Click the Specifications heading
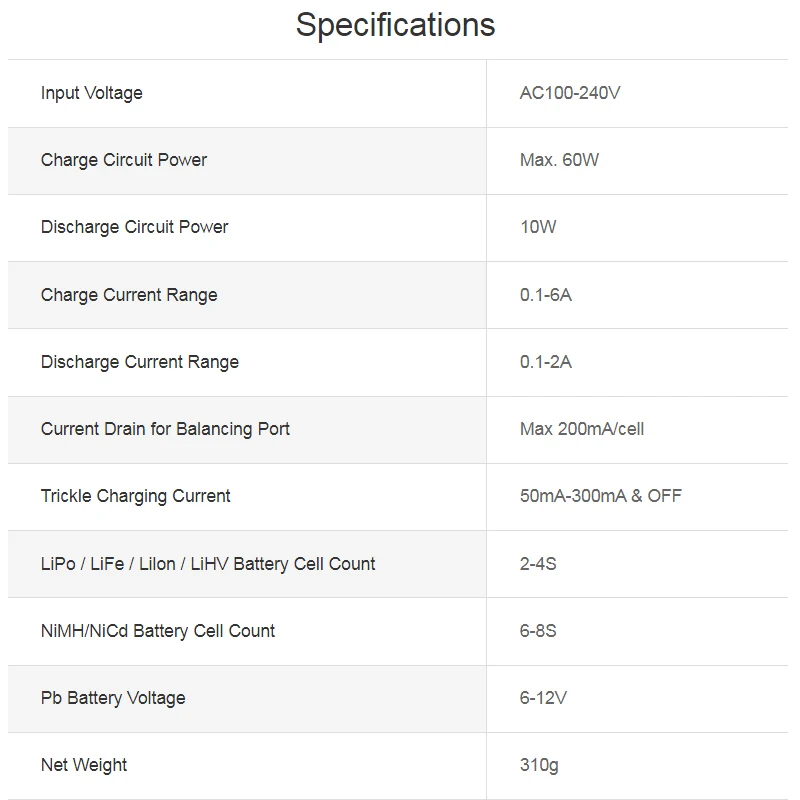The height and width of the screenshot is (800, 800). point(395,25)
